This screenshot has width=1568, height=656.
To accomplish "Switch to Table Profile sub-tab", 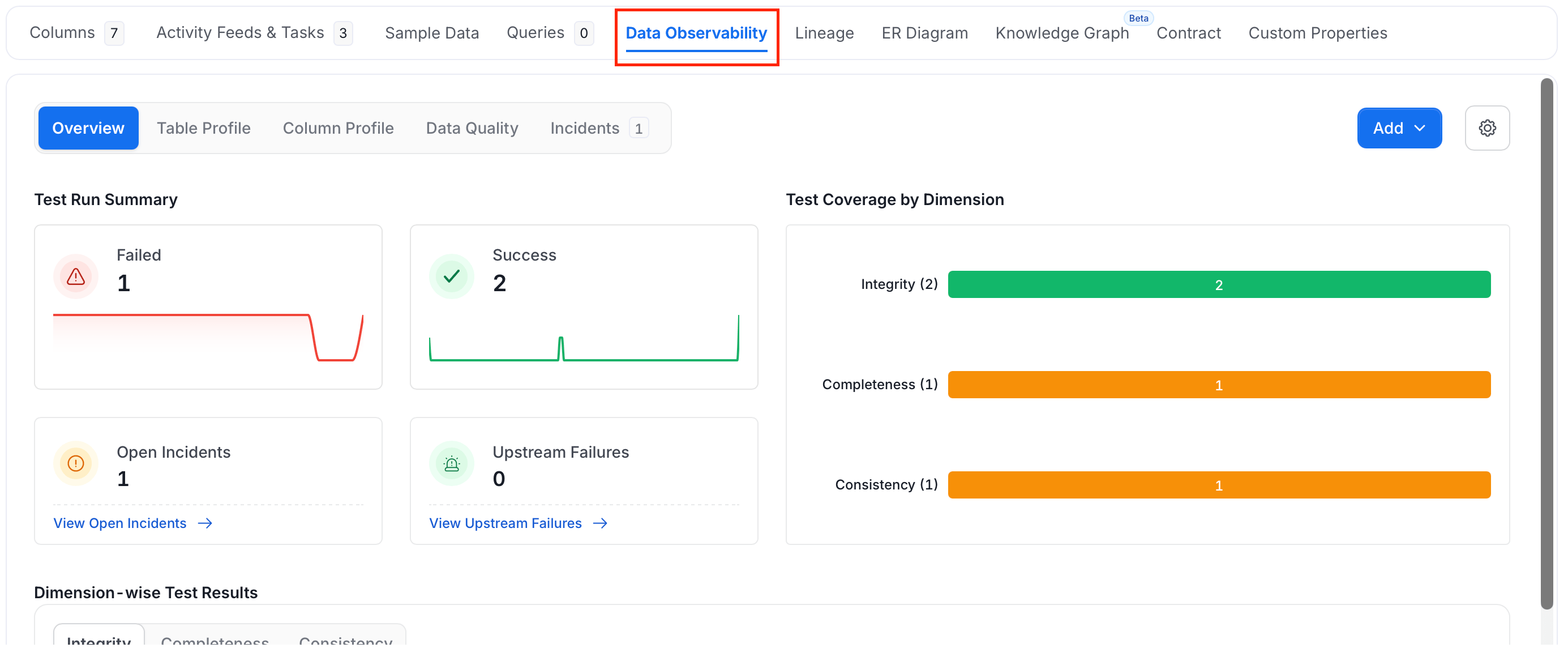I will click(x=203, y=128).
